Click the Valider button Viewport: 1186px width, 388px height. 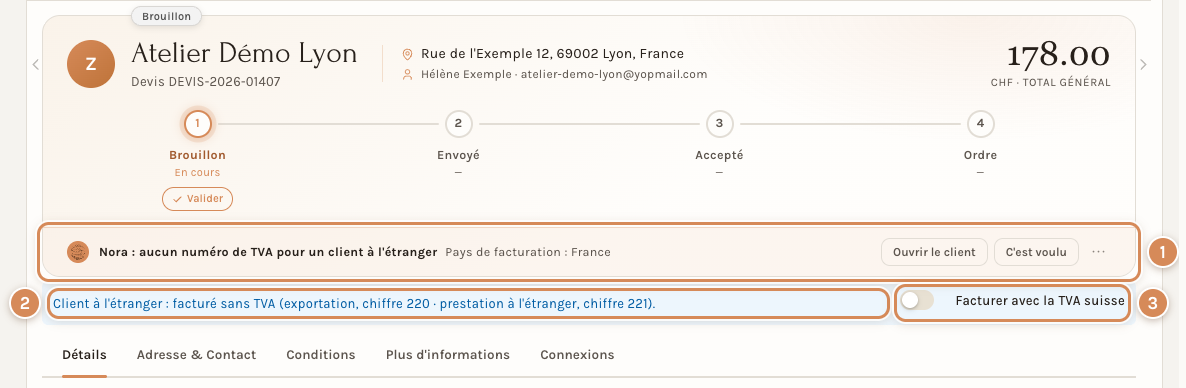[197, 199]
